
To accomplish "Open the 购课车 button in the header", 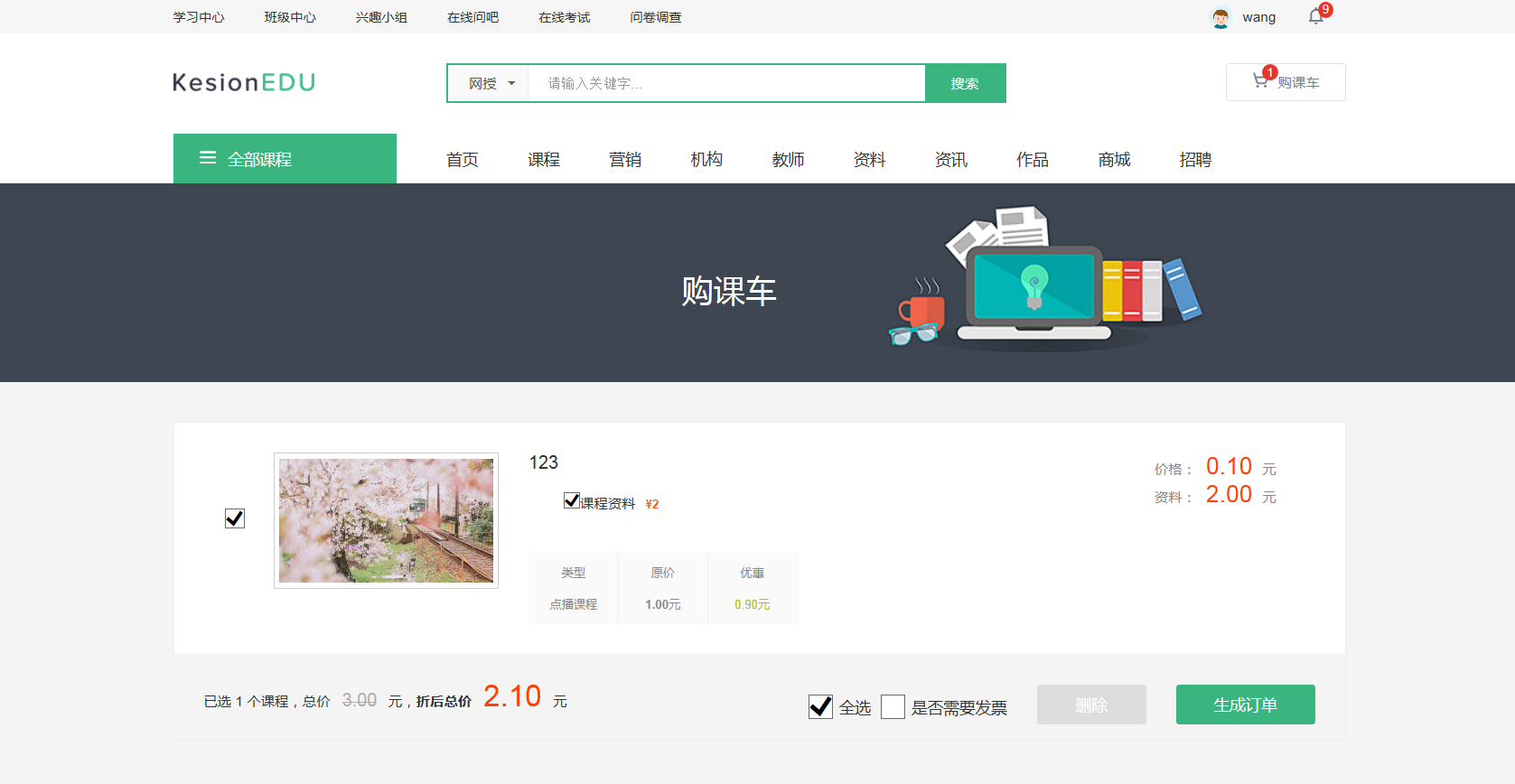I will tap(1286, 82).
